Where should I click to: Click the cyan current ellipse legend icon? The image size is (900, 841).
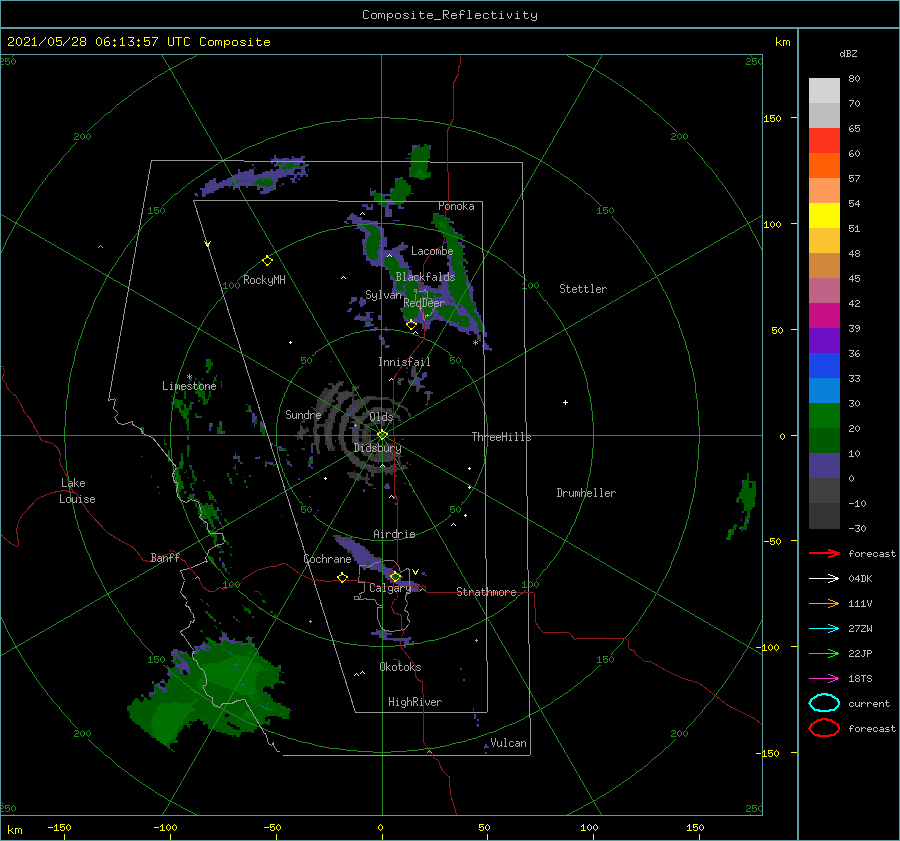(x=824, y=703)
